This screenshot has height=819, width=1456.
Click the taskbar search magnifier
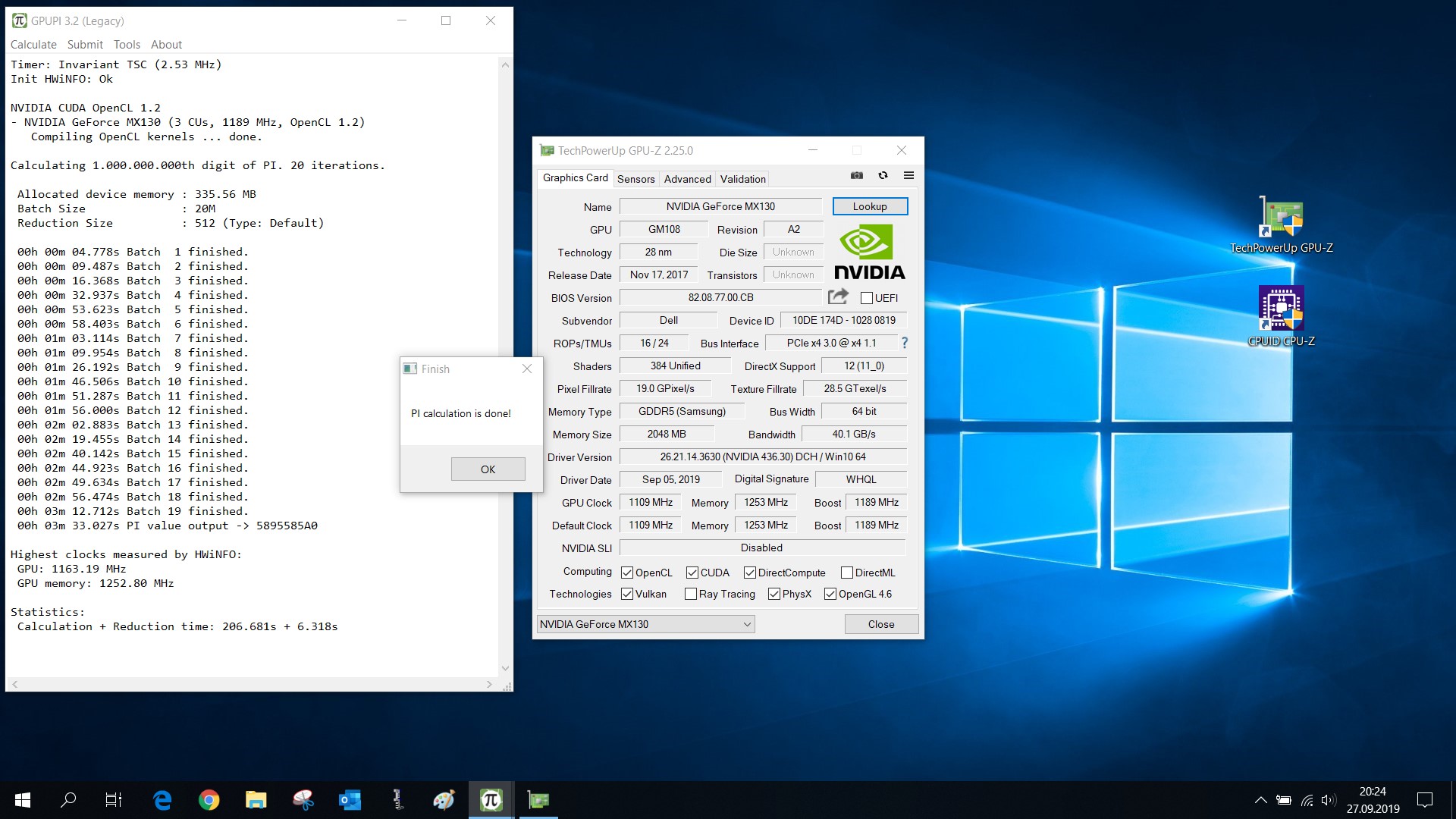click(x=68, y=799)
